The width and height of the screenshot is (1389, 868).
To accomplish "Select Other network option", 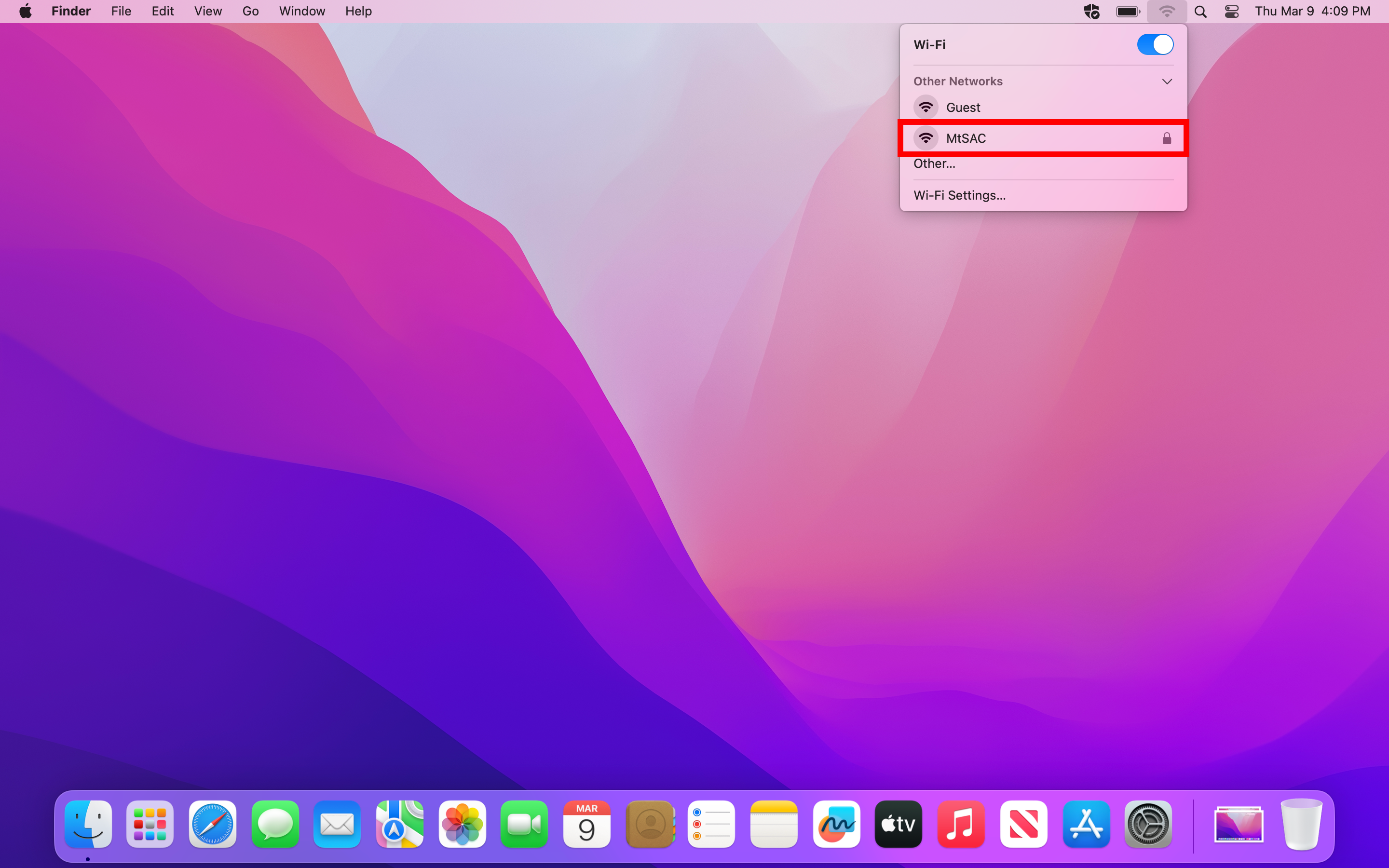I will click(934, 163).
